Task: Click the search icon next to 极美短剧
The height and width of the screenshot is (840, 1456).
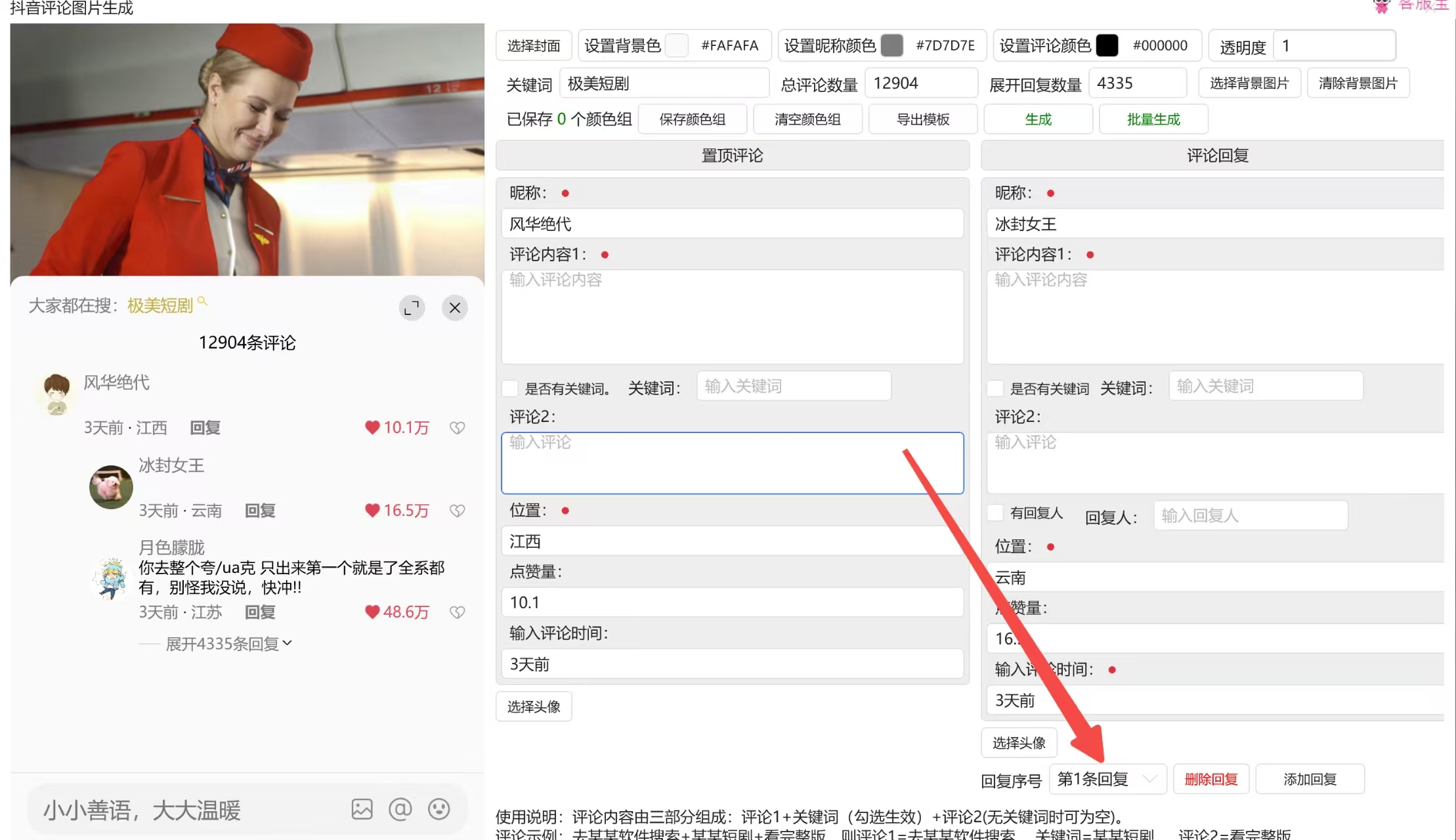Action: pyautogui.click(x=203, y=301)
